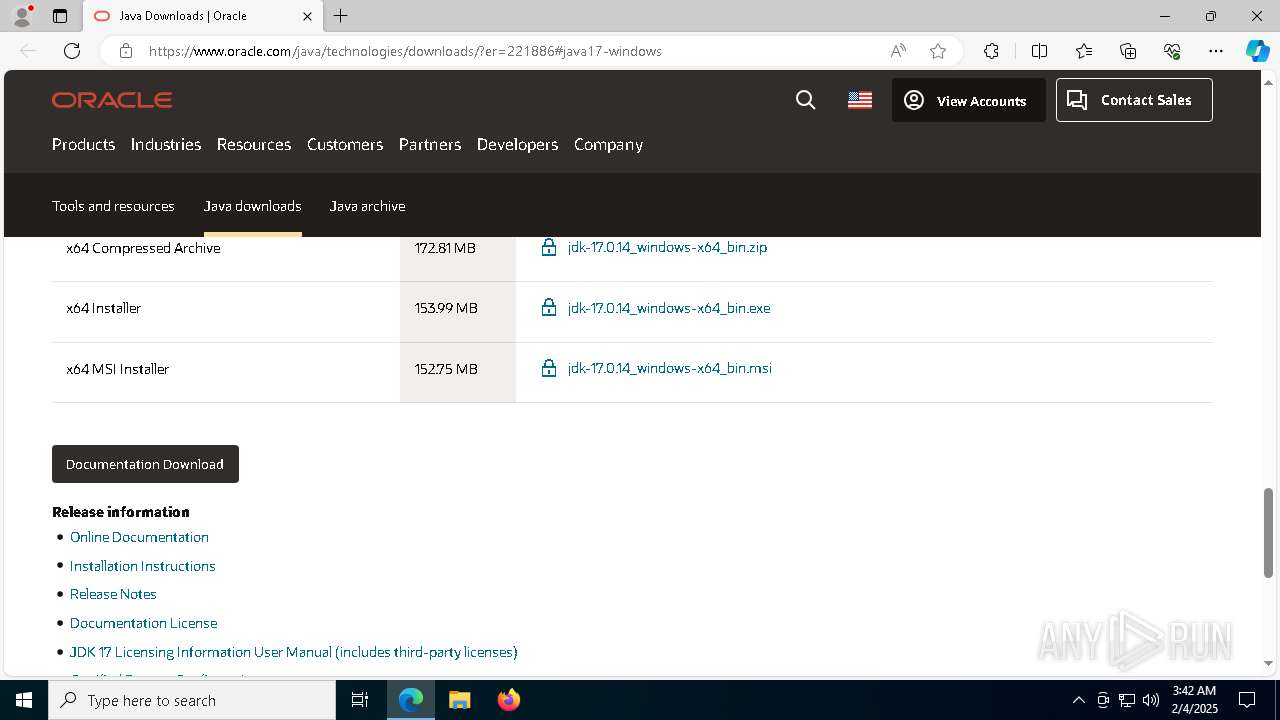Download jdk-17.0.14_windows-x64_bin.exe
The width and height of the screenshot is (1280, 720).
tap(669, 308)
